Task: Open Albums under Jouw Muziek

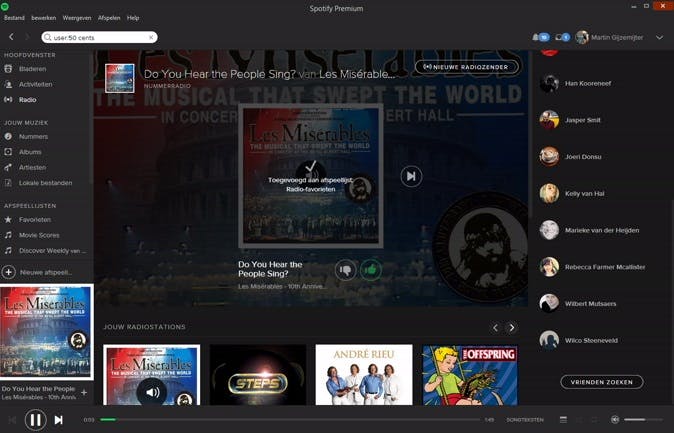Action: [30, 152]
